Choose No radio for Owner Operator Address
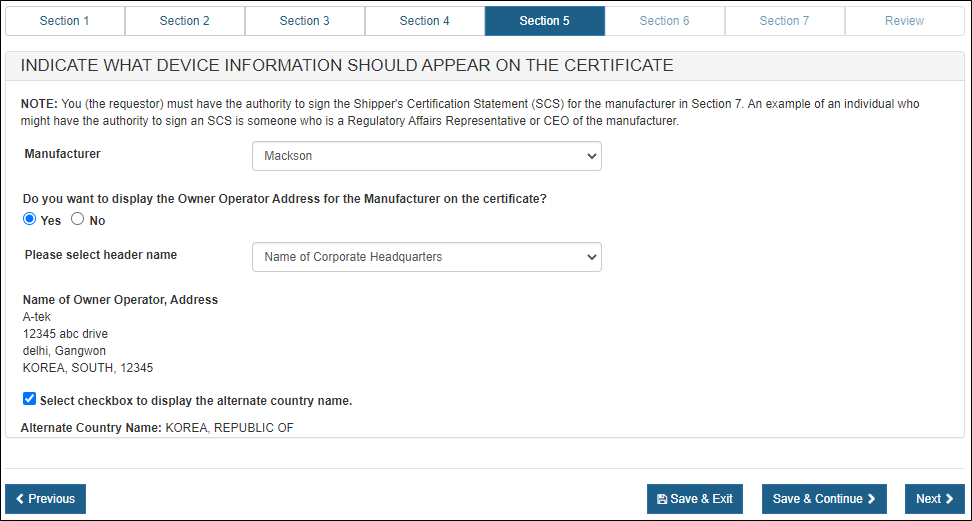Screen dimensions: 972x521 coord(77,219)
